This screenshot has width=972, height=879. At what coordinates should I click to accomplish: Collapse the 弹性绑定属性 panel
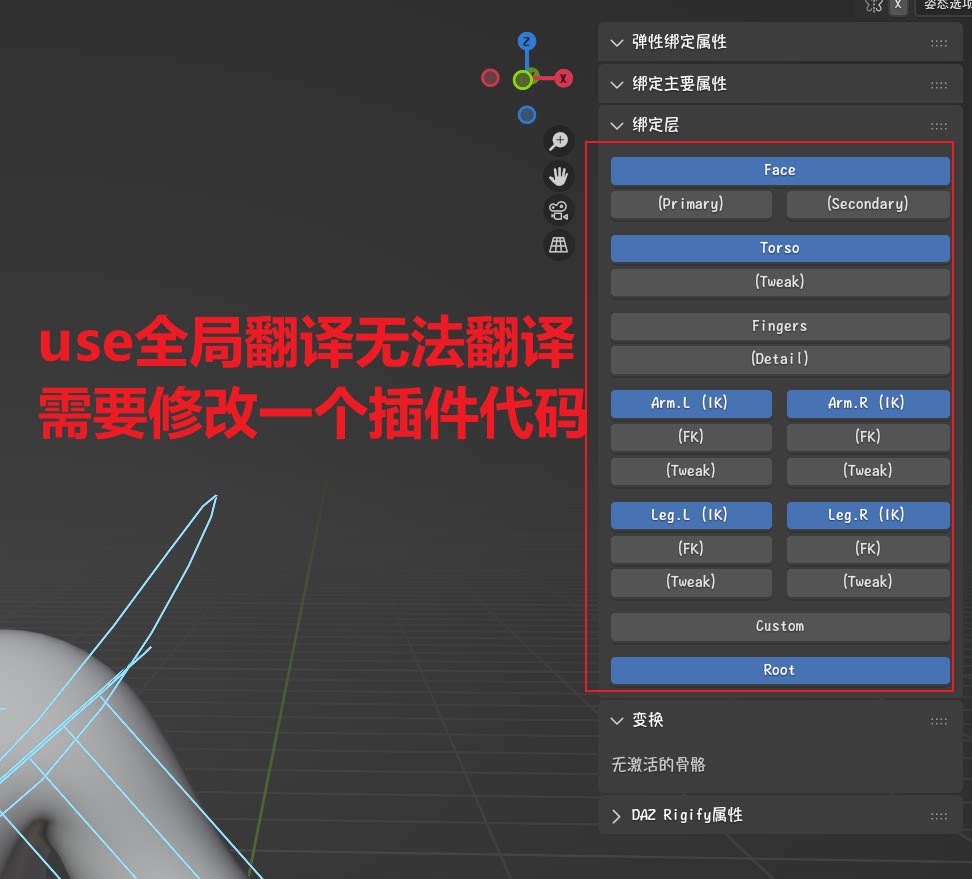pos(617,43)
